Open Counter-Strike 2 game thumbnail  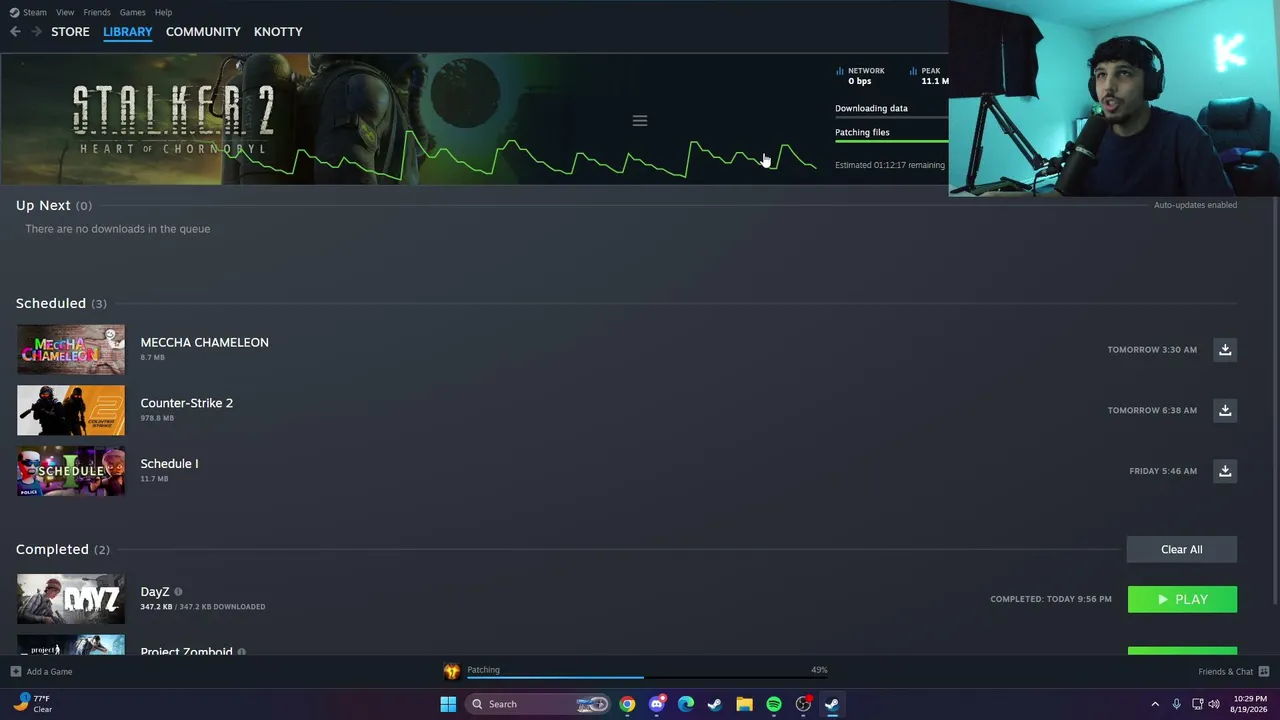[71, 410]
